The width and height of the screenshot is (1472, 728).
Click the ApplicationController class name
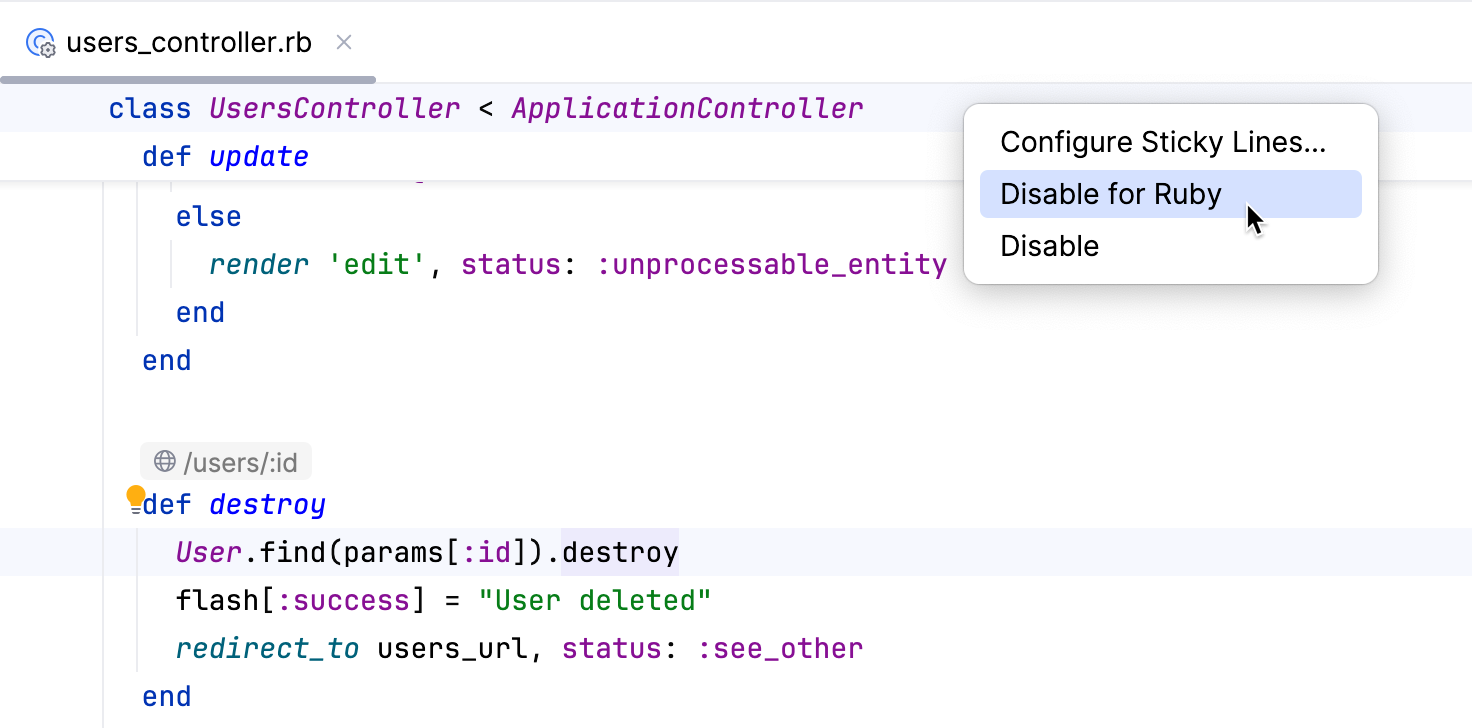pos(687,108)
